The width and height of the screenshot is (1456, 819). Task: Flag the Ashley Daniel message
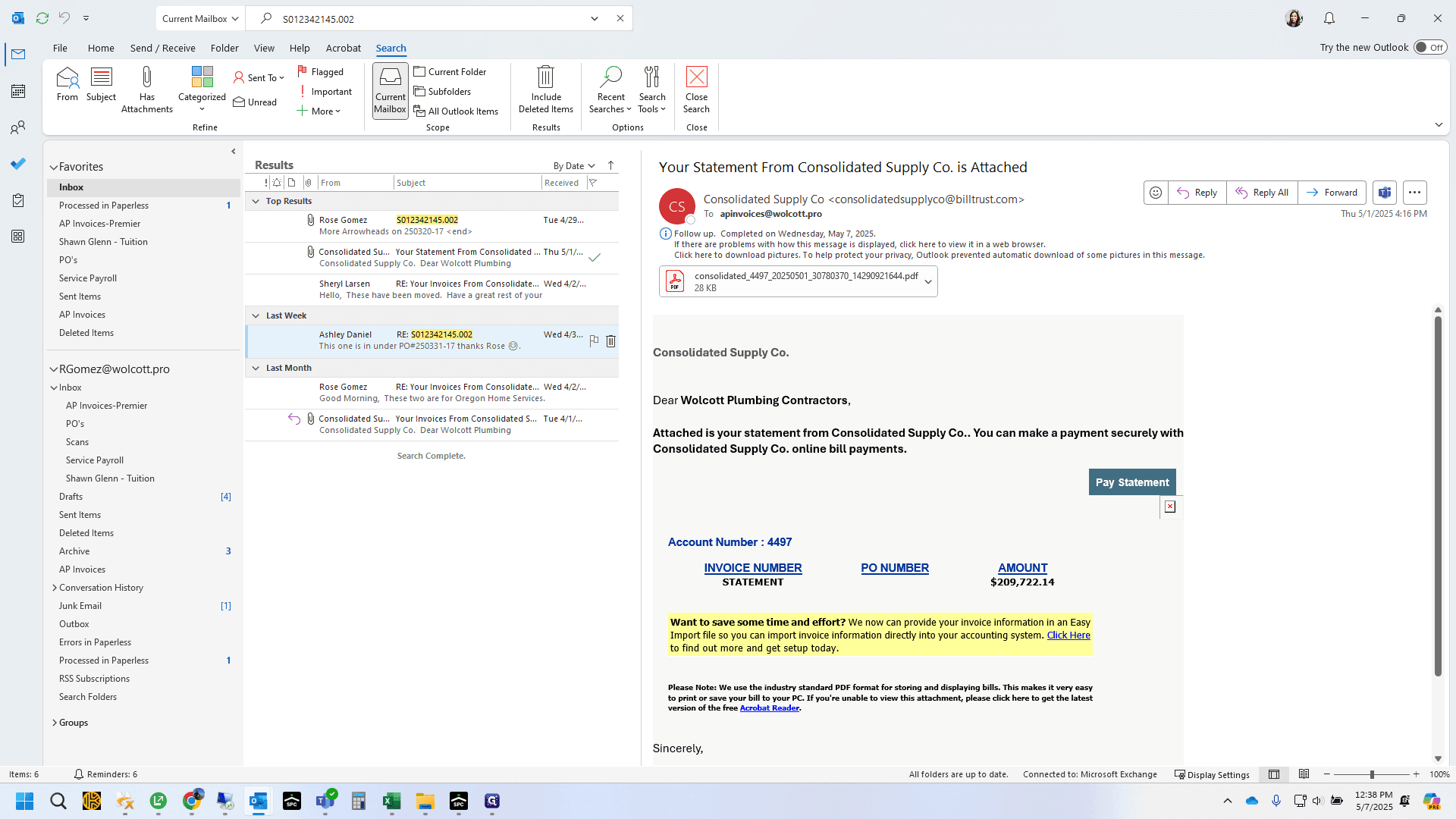(594, 341)
